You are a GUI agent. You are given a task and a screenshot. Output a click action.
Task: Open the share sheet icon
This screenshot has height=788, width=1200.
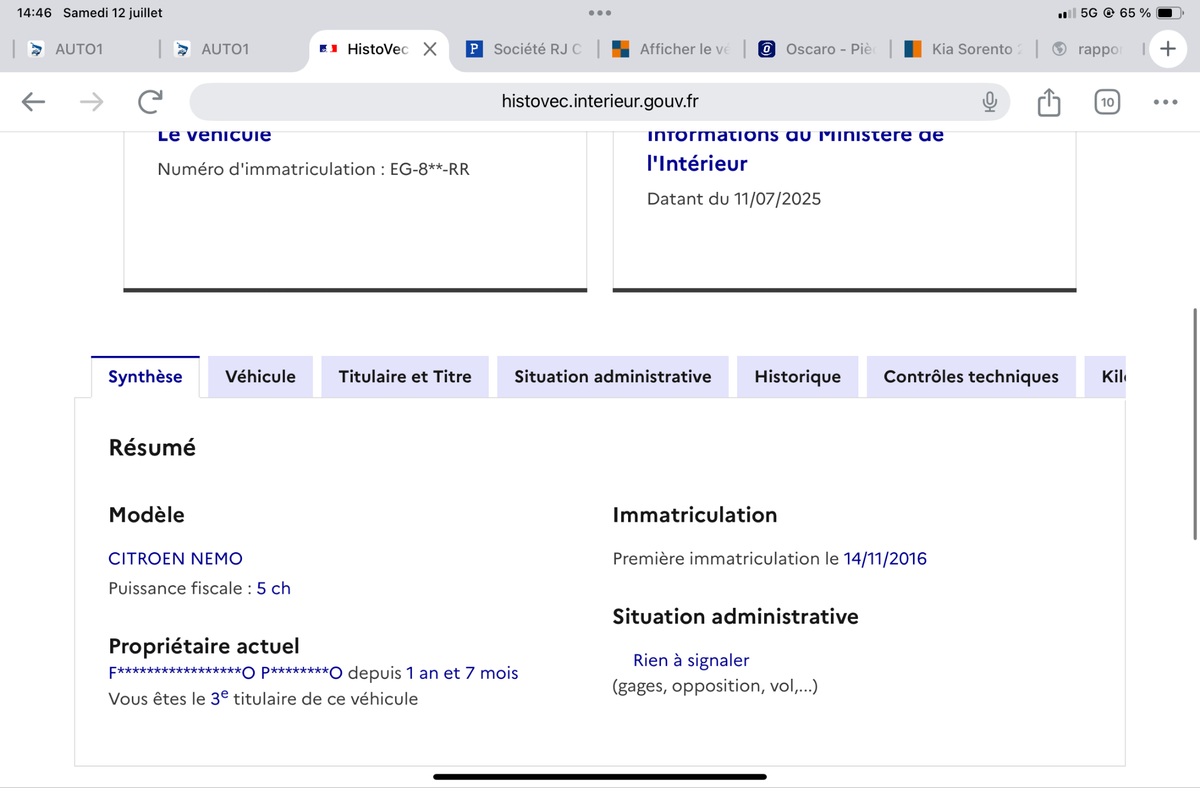[x=1048, y=101]
